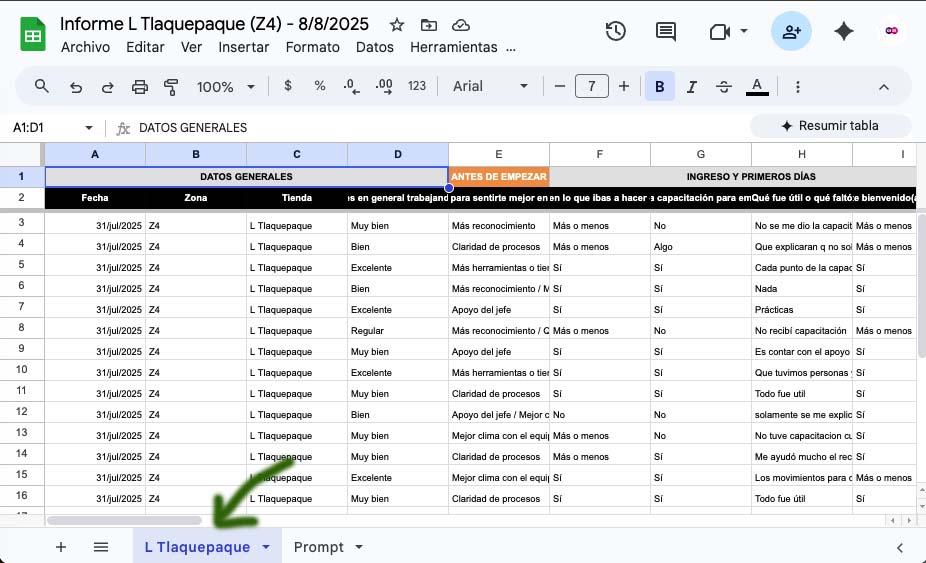The width and height of the screenshot is (926, 563).
Task: Toggle italic formatting
Action: [691, 87]
